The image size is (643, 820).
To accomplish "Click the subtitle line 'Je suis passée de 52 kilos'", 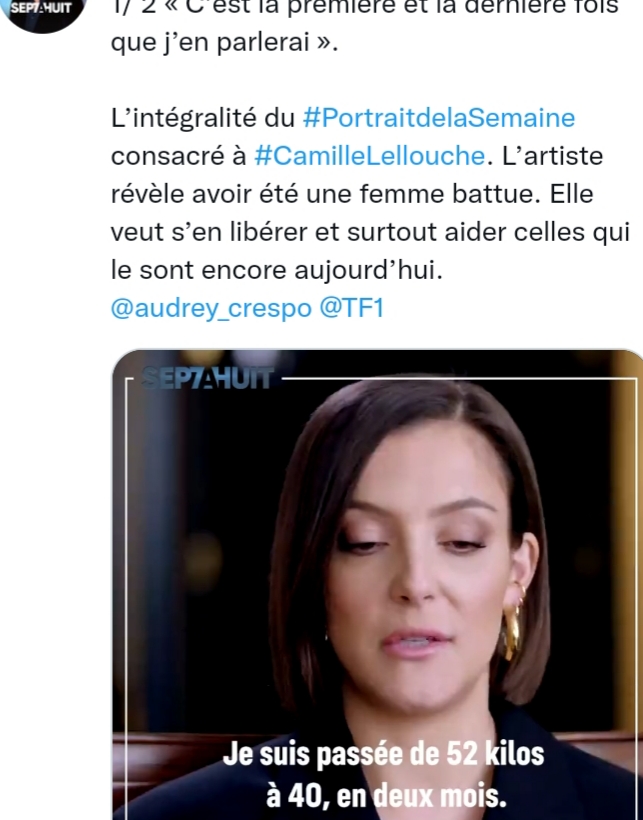I will coord(383,755).
